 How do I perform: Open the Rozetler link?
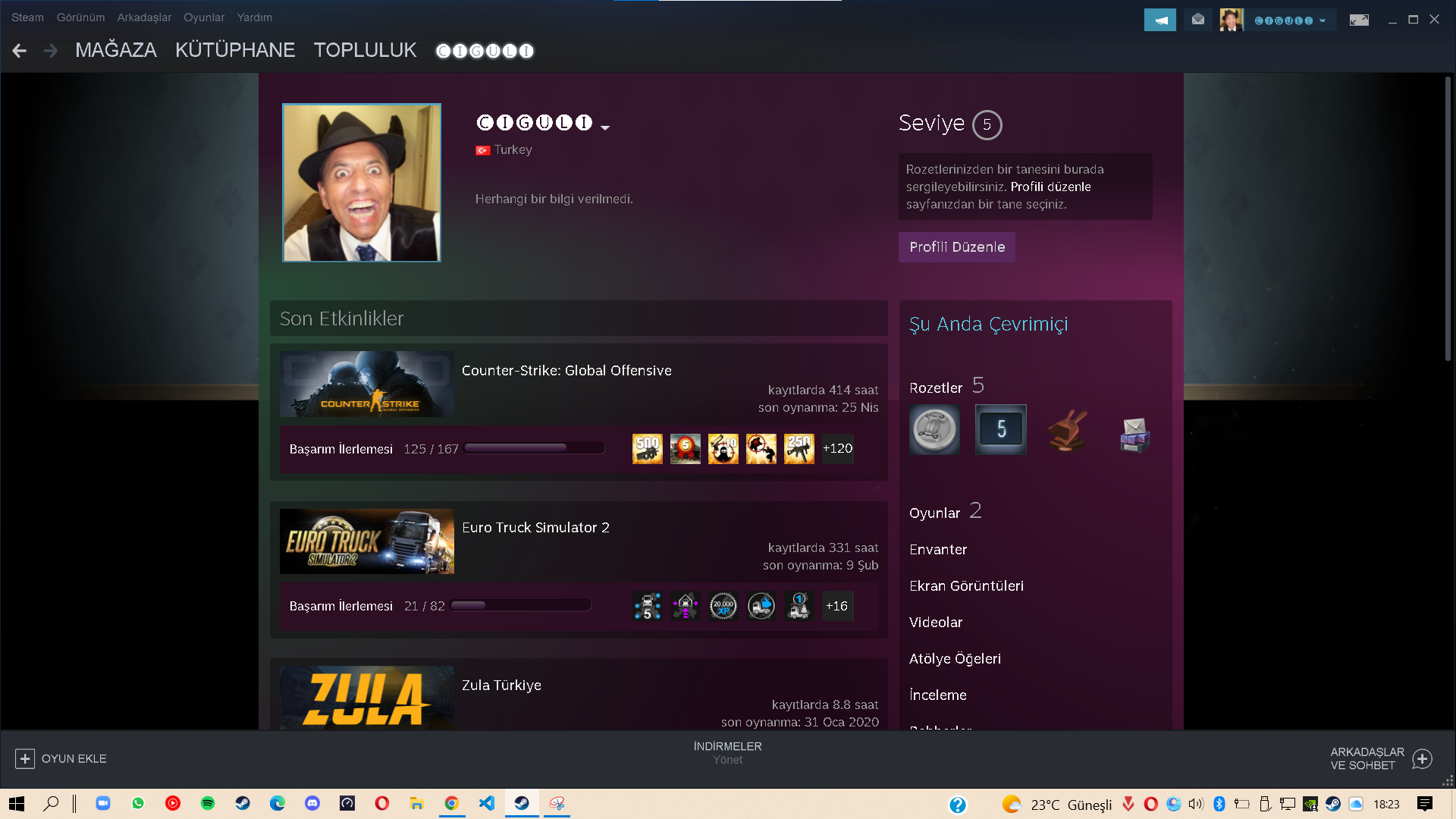click(936, 388)
